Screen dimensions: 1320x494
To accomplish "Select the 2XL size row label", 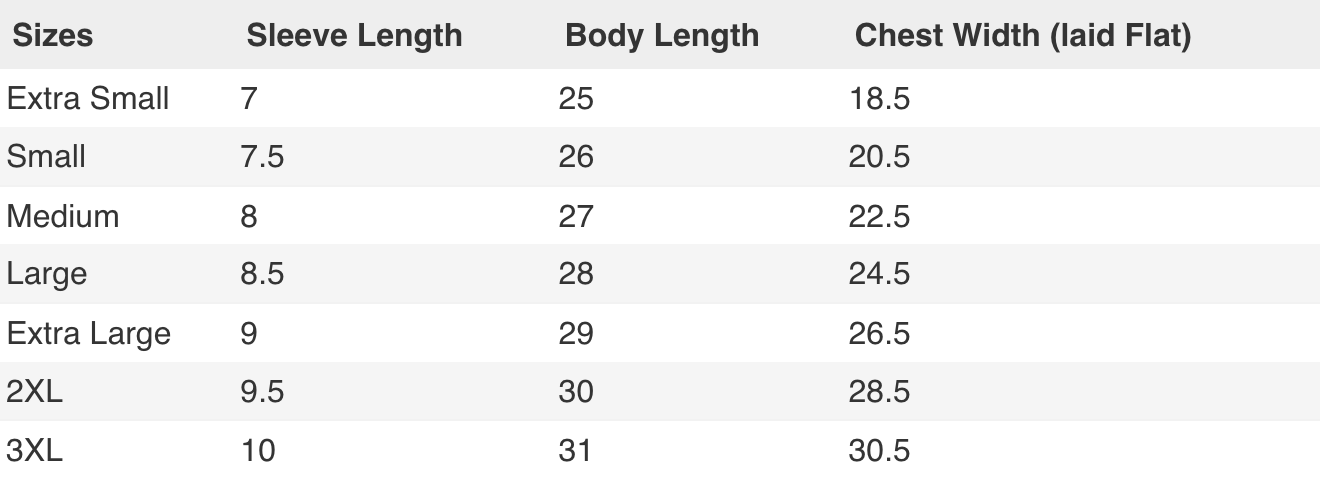I will pyautogui.click(x=34, y=391).
